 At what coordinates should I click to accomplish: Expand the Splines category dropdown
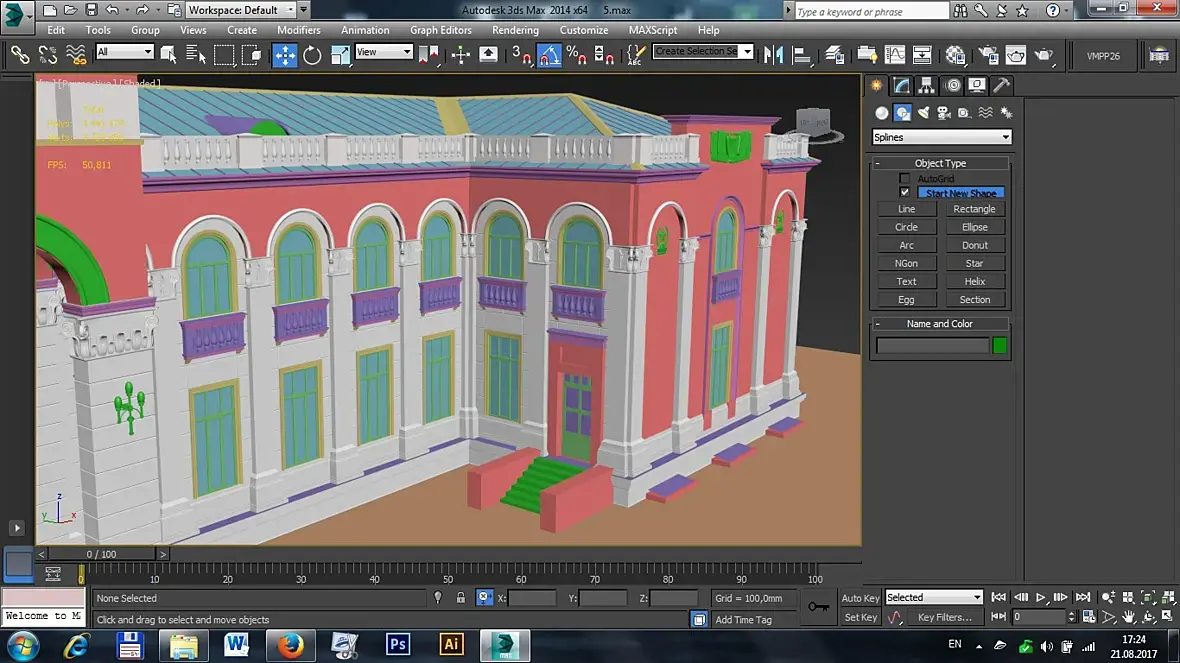tap(941, 137)
